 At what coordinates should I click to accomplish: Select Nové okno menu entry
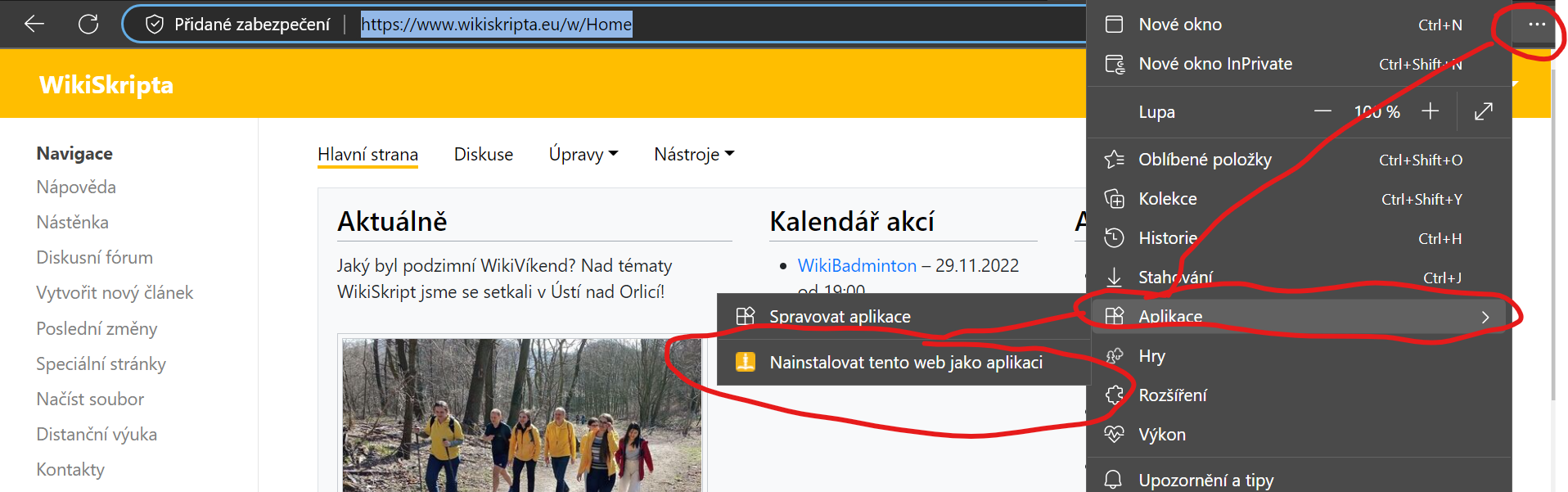click(x=1299, y=25)
